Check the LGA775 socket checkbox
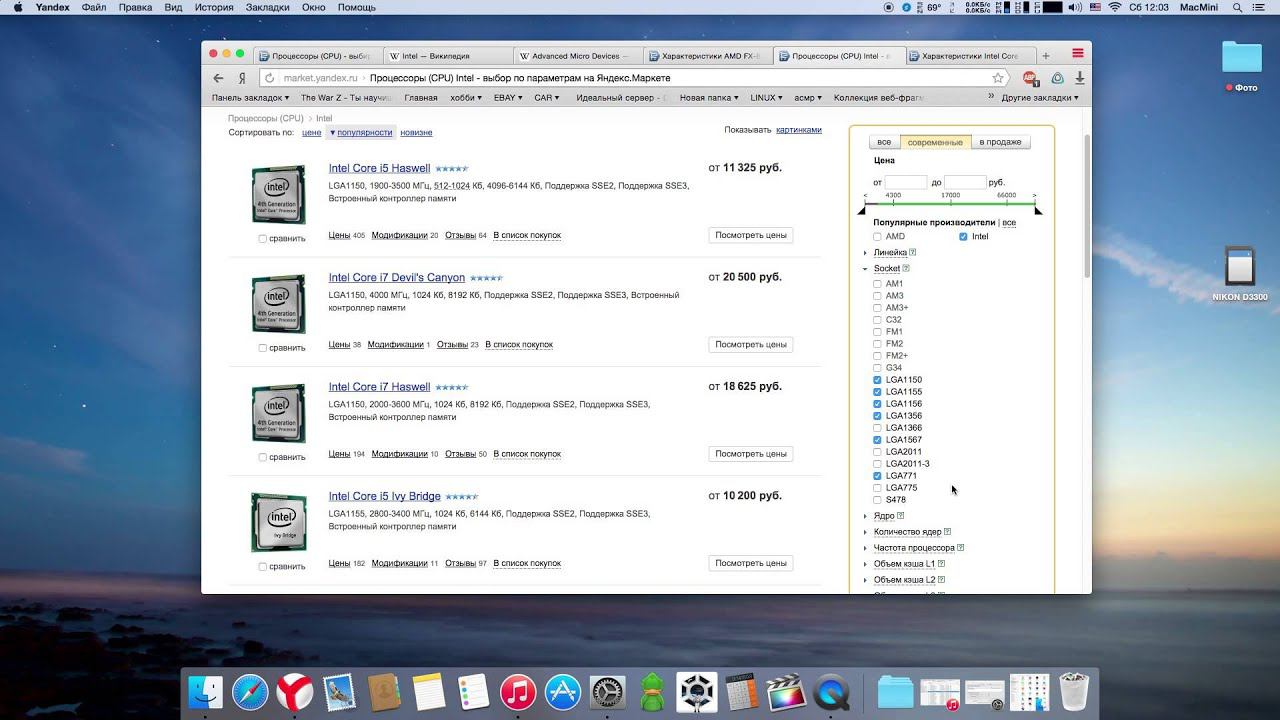 [877, 488]
